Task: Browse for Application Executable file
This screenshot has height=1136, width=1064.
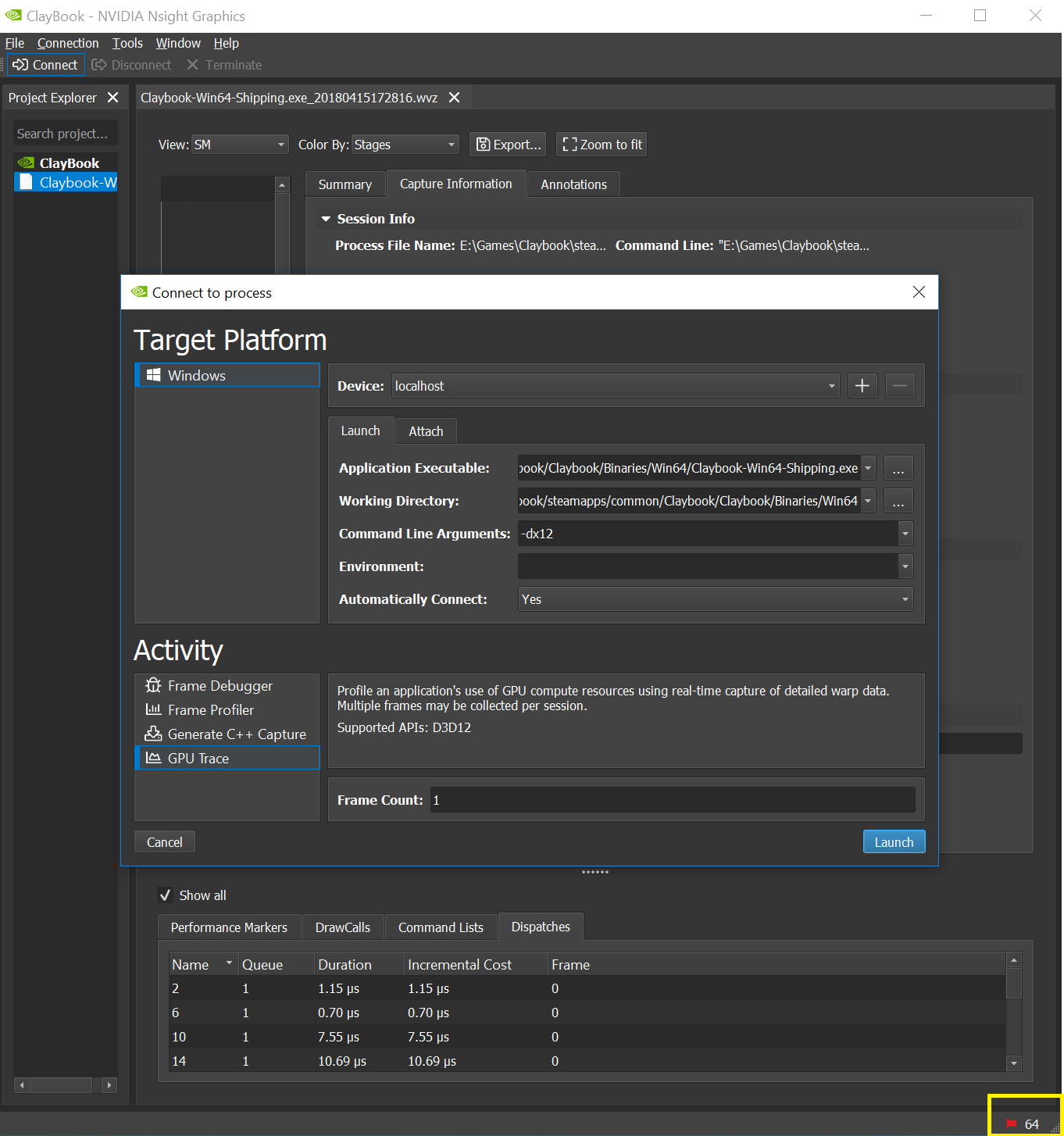Action: point(898,469)
